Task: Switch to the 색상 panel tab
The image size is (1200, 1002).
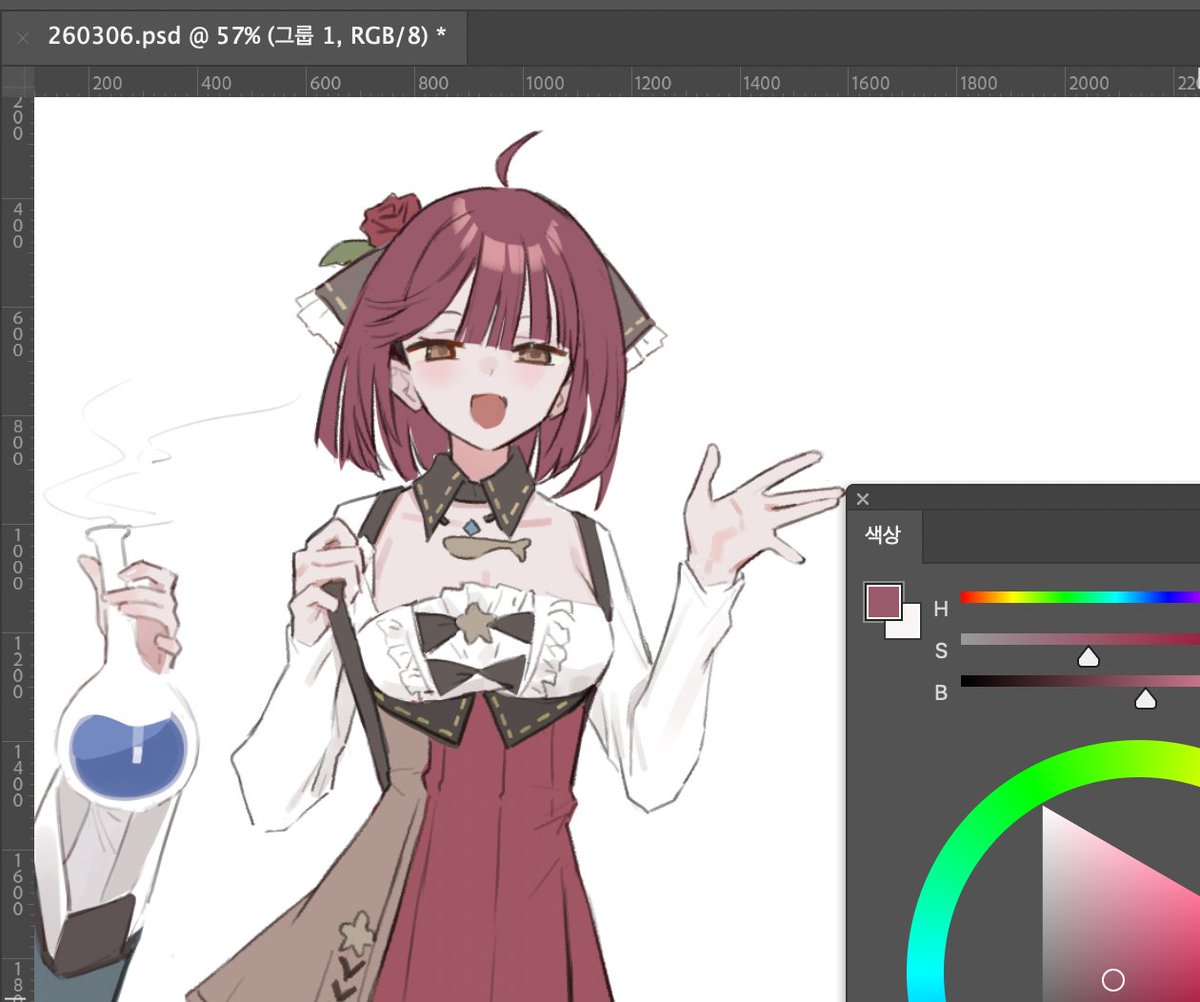Action: pyautogui.click(x=882, y=535)
